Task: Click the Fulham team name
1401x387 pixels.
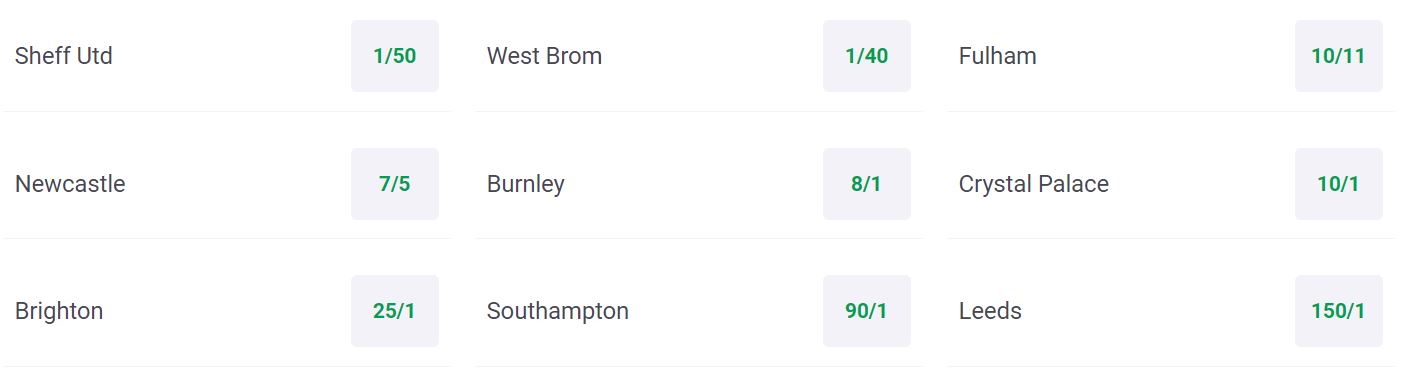Action: pyautogui.click(x=998, y=56)
